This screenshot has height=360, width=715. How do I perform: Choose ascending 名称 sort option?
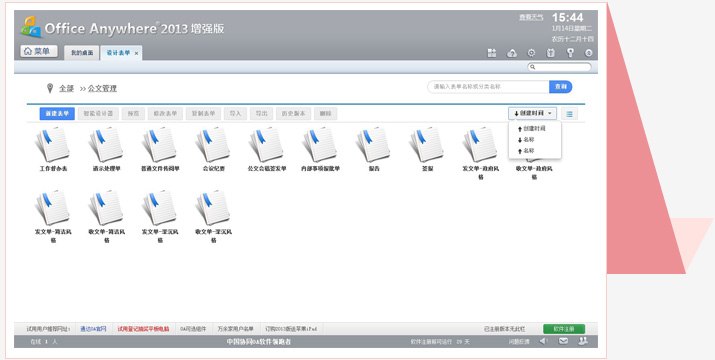point(526,151)
